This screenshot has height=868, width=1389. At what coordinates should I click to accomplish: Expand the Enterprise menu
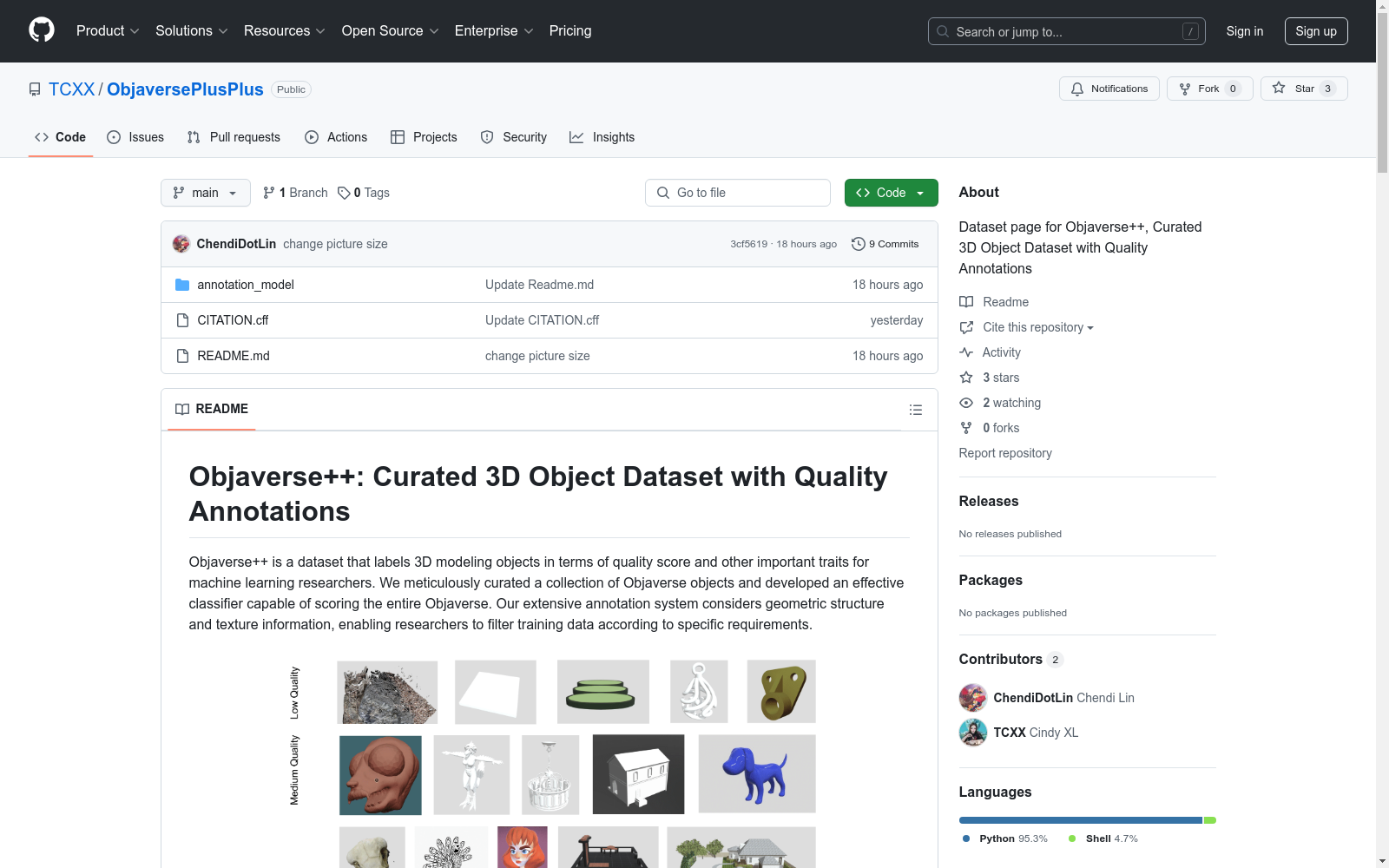494,30
